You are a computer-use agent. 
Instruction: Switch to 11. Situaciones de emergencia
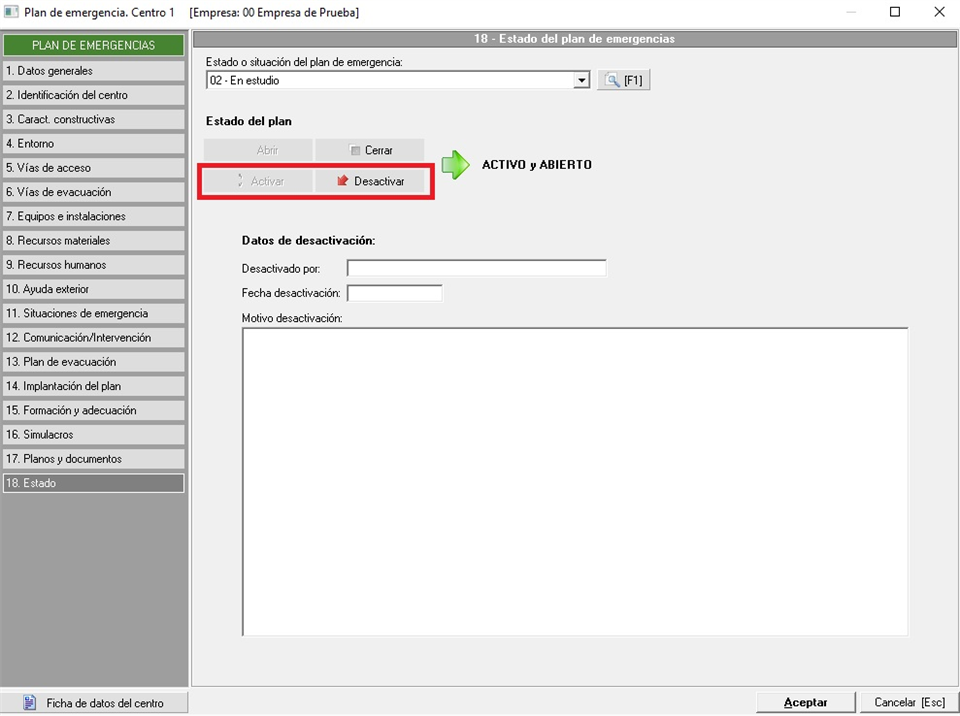93,313
